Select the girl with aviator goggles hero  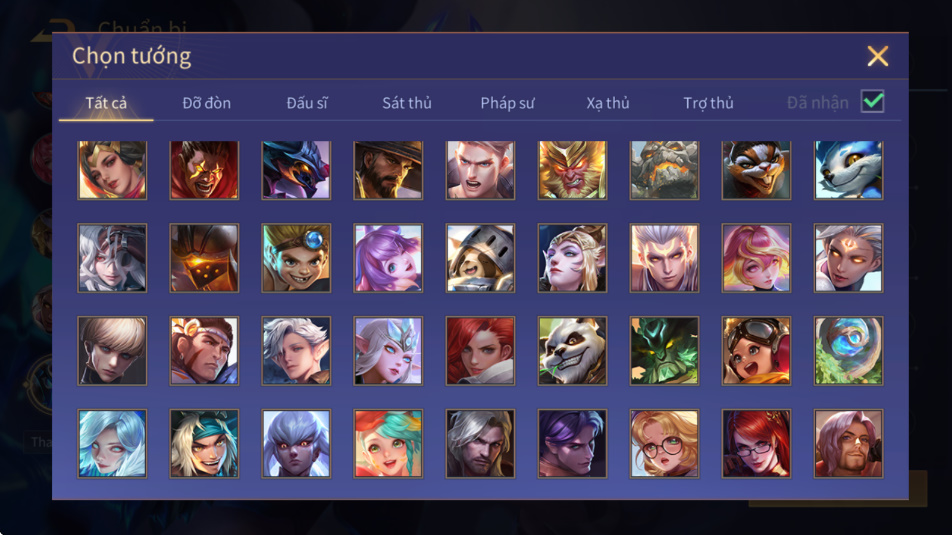point(756,351)
